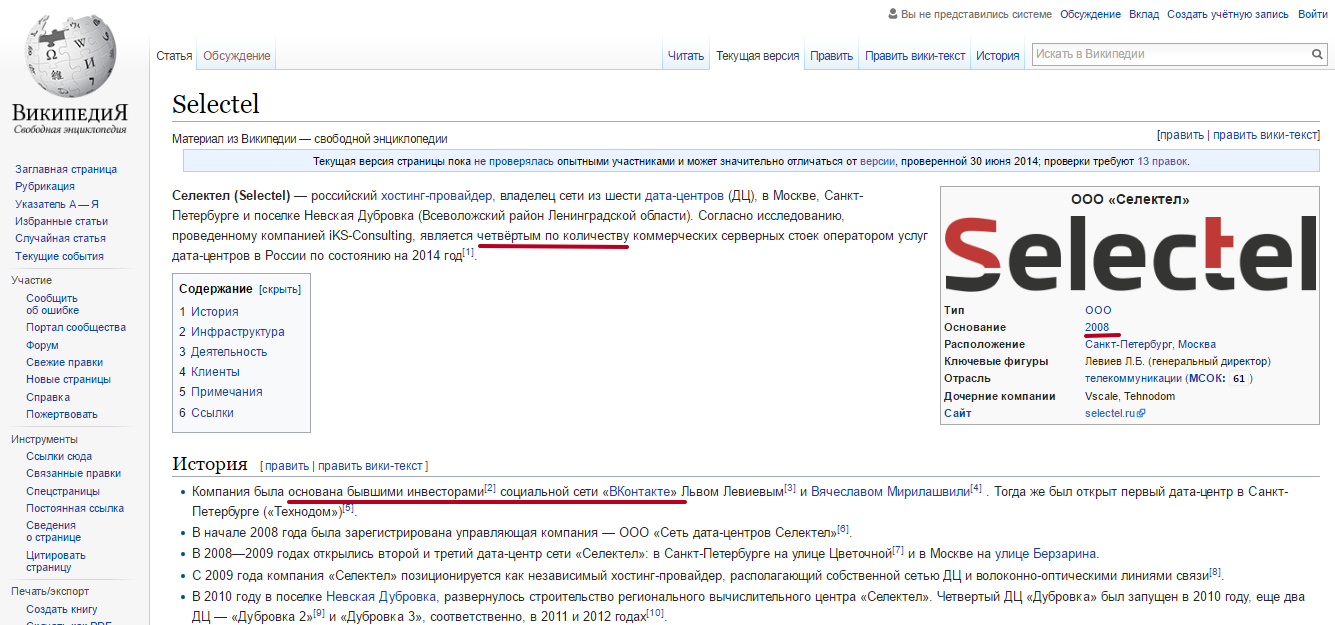
Task: Open «Сведения о странице» in sidebar
Action: tap(52, 531)
